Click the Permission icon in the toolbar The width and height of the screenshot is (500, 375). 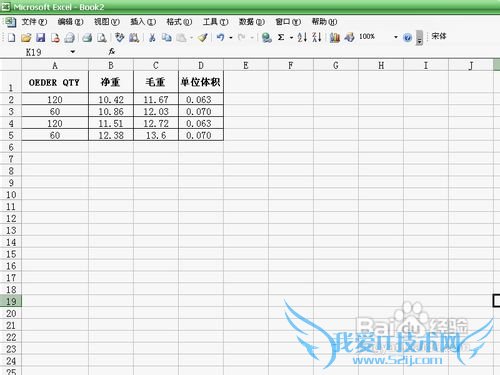[x=55, y=37]
